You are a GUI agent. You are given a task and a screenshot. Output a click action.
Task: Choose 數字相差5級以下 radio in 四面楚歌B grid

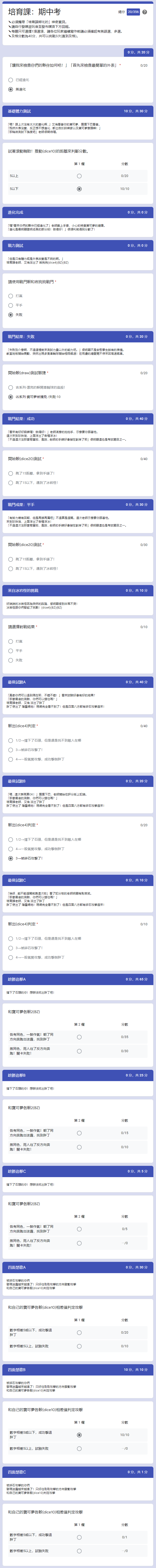click(79, 1435)
